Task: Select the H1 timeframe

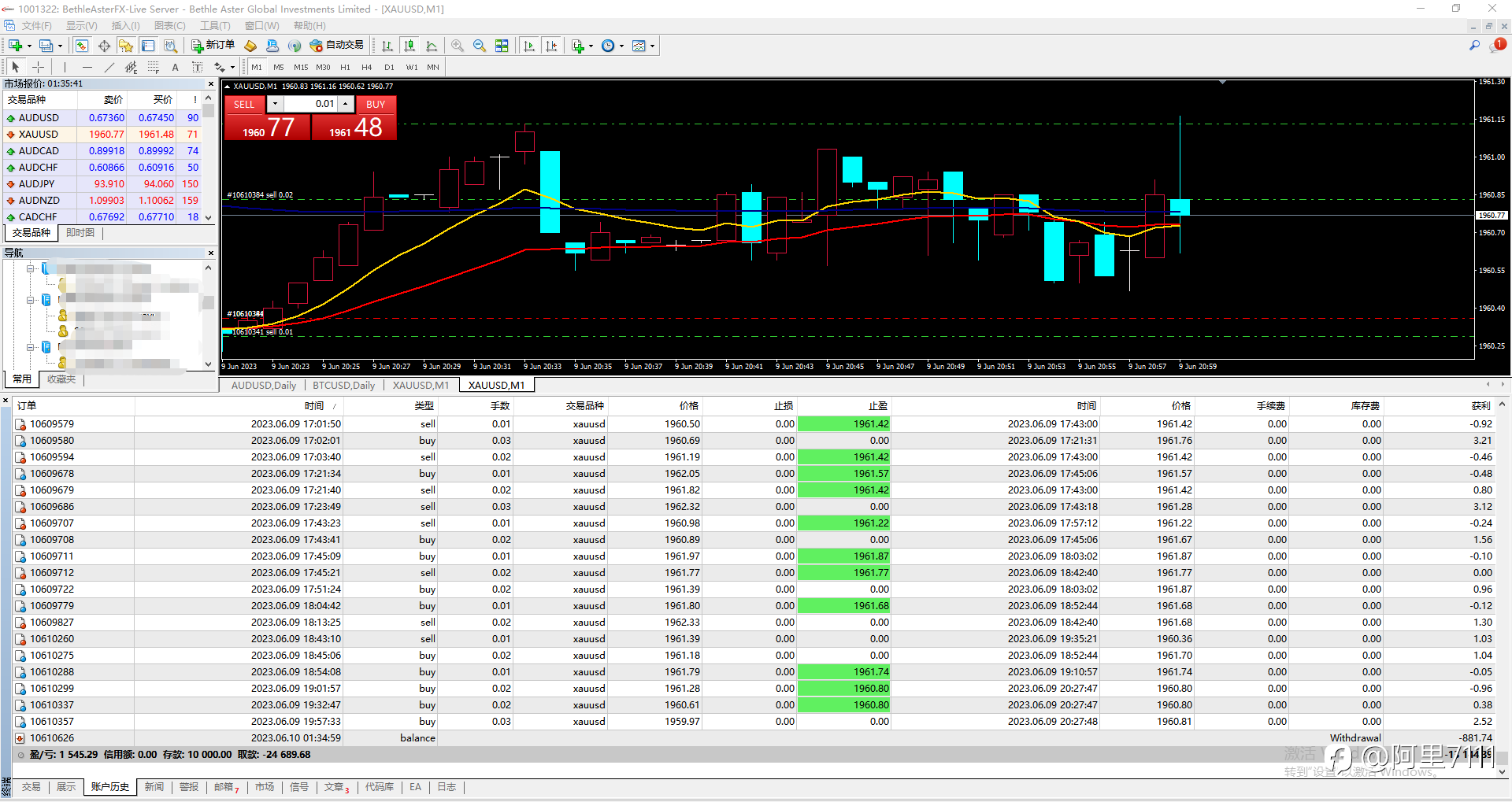Action: pos(345,67)
